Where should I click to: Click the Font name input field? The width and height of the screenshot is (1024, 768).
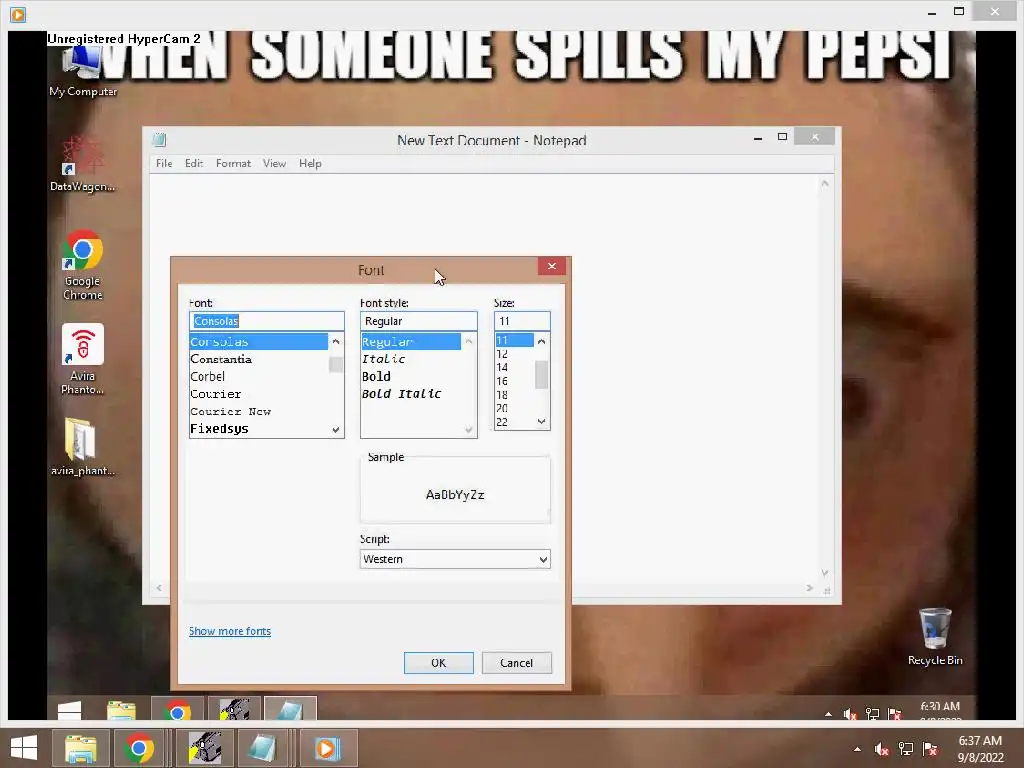[266, 321]
